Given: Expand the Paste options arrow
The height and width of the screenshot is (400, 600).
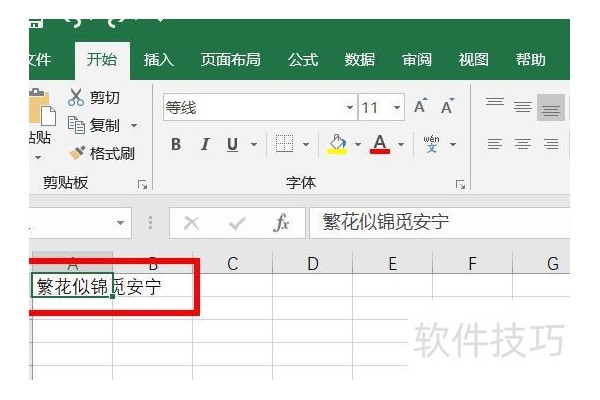Looking at the screenshot, I should [38, 157].
